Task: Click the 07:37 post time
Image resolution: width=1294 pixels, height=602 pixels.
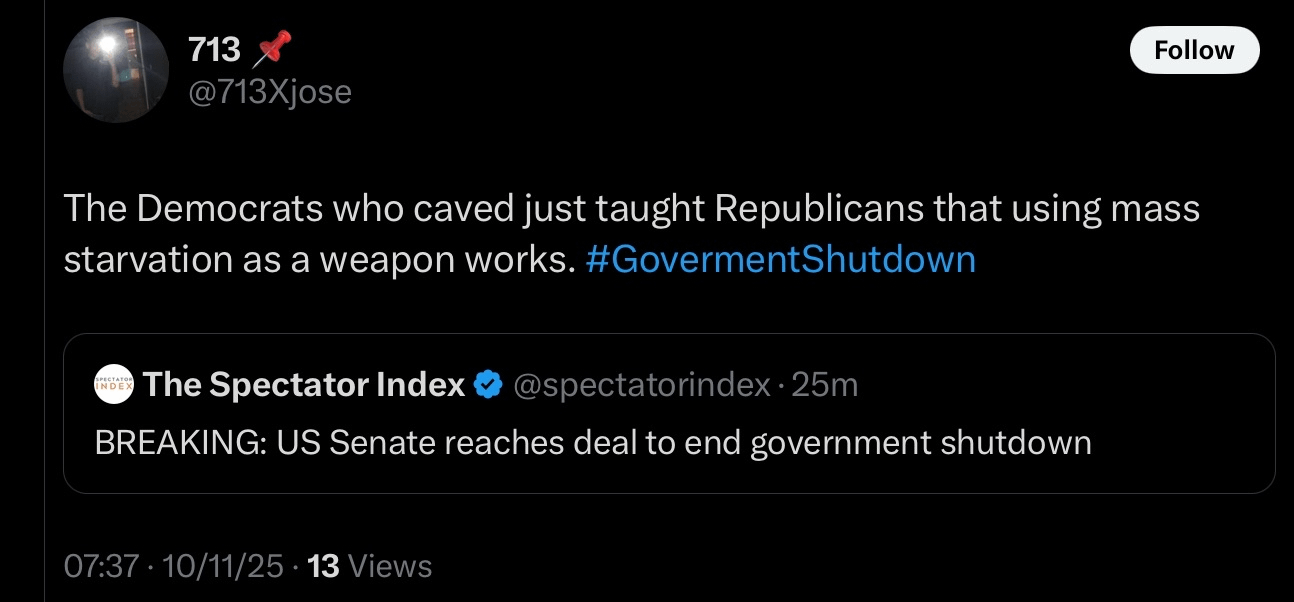Action: coord(99,567)
